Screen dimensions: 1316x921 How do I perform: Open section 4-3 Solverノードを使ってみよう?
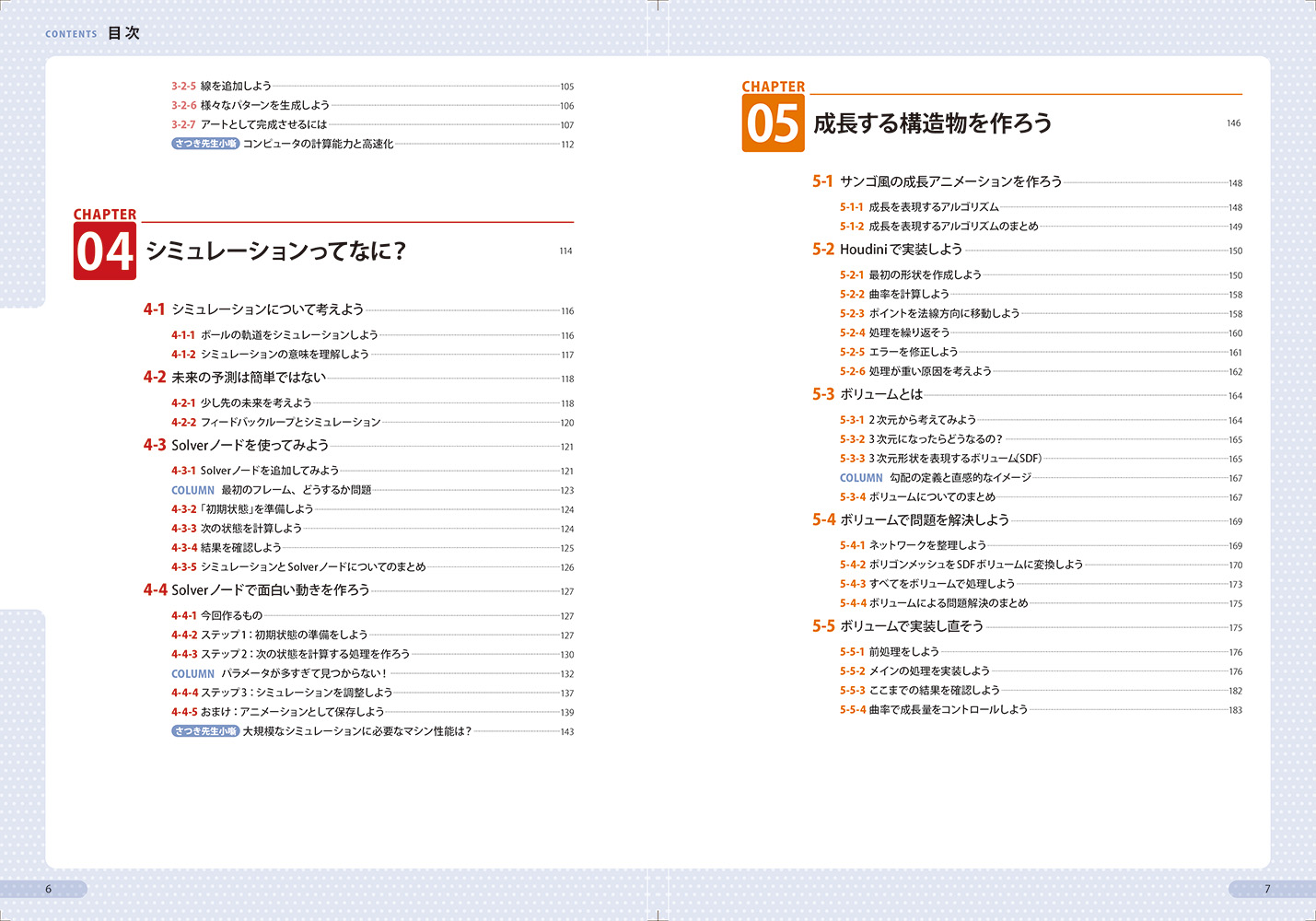tap(250, 445)
